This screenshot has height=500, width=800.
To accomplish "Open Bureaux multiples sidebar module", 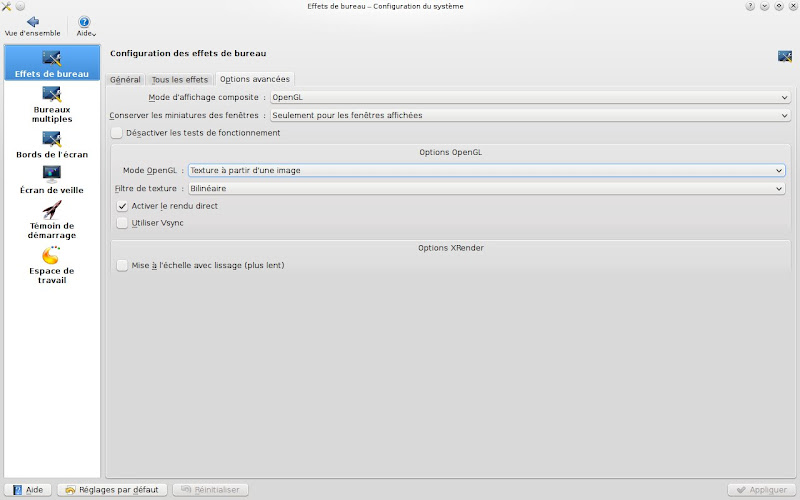I will point(52,105).
